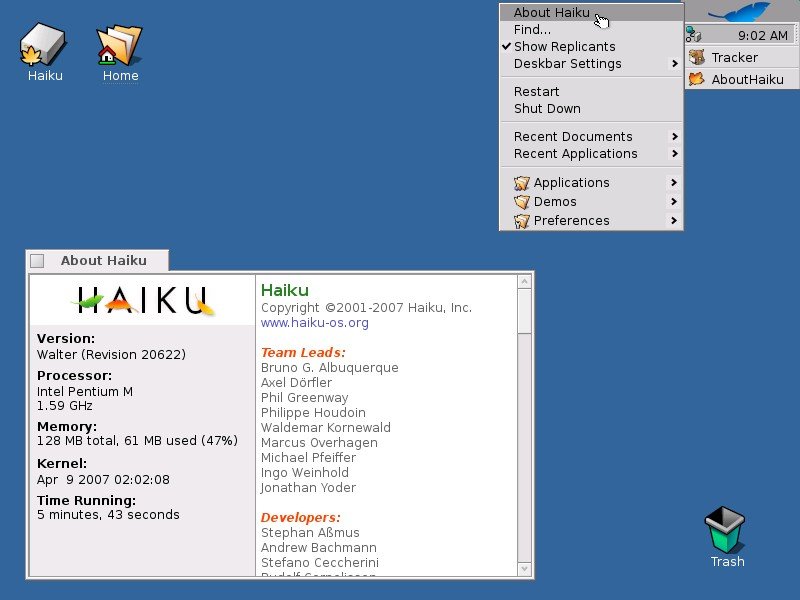Open the Haiku disk icon on desktop

[44, 46]
